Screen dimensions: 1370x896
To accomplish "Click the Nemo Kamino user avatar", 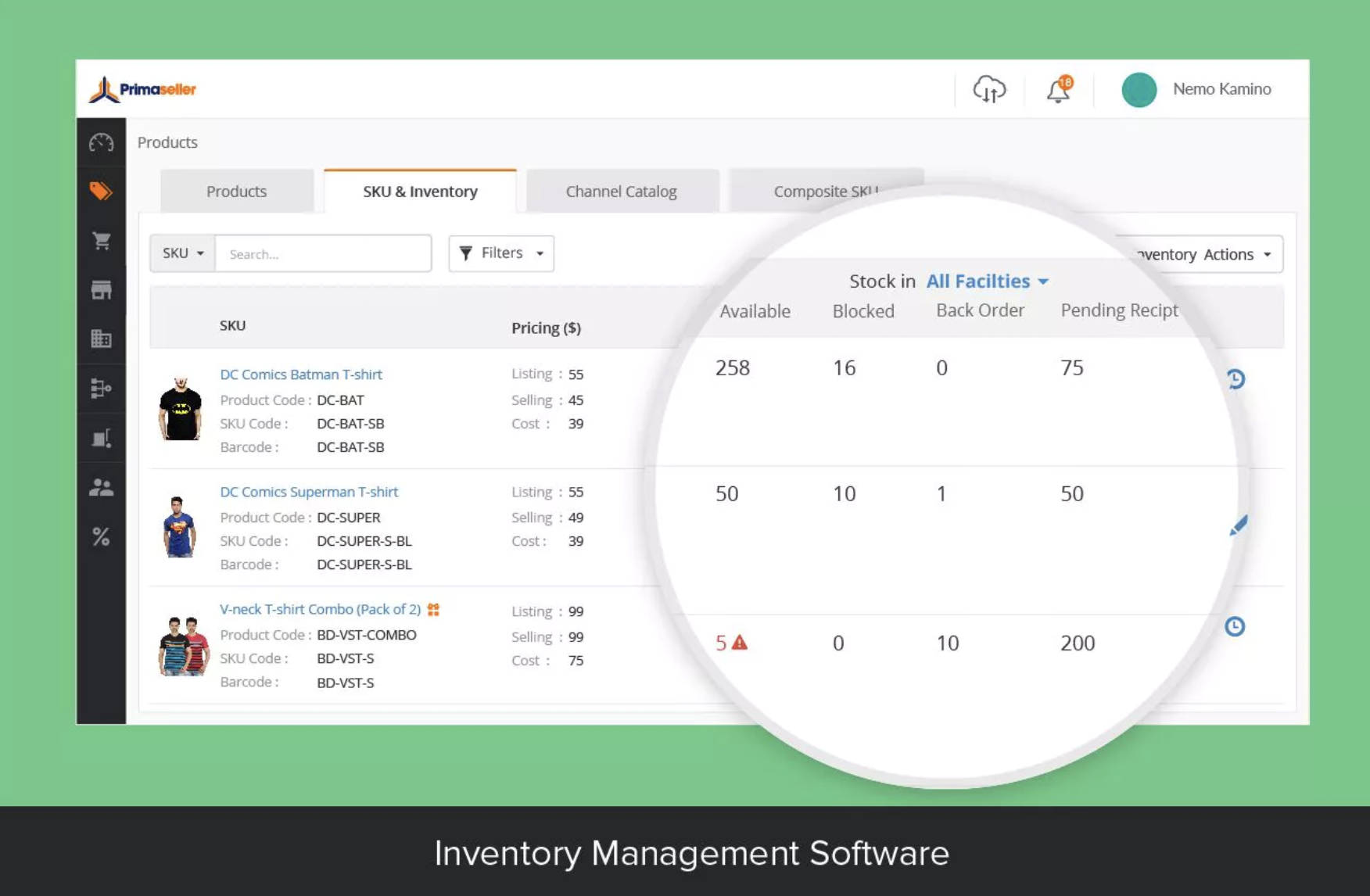I will point(1139,89).
